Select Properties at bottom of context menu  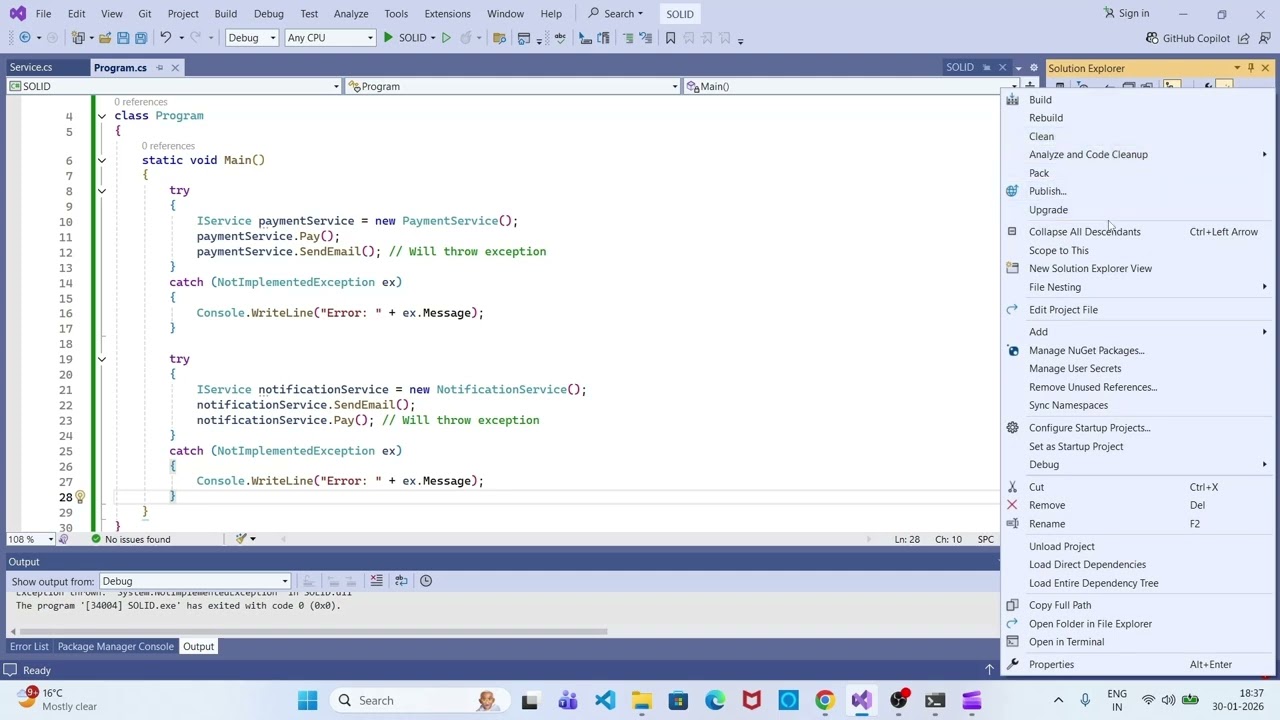point(1138,665)
